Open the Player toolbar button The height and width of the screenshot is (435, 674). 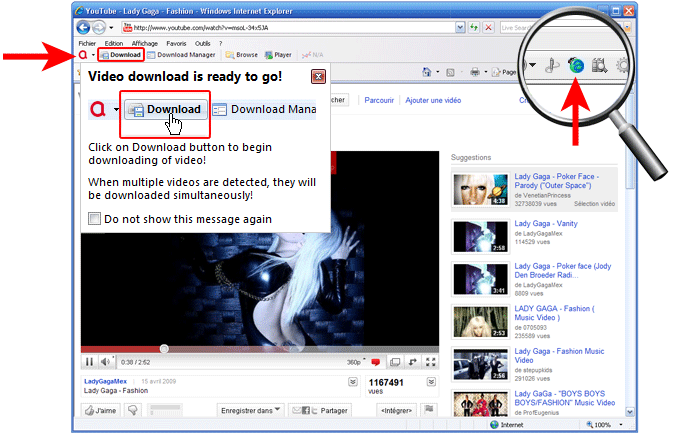(x=279, y=55)
